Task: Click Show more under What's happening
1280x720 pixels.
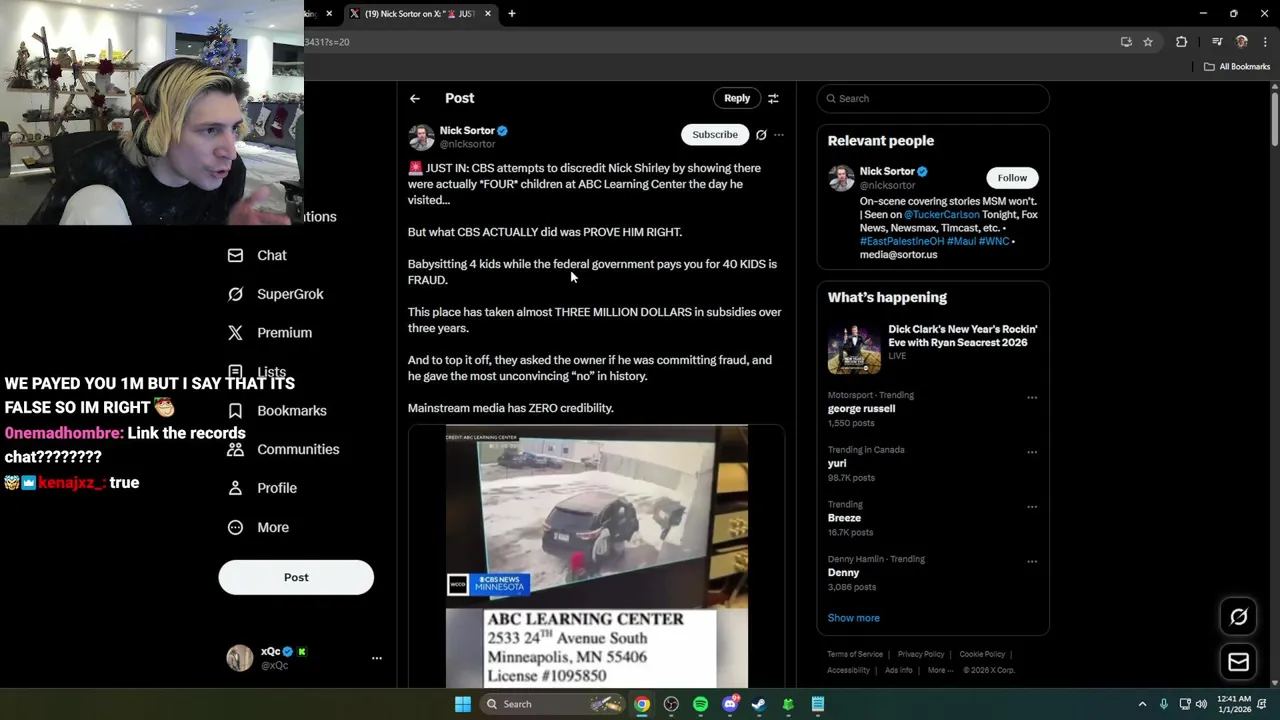Action: coord(853,618)
